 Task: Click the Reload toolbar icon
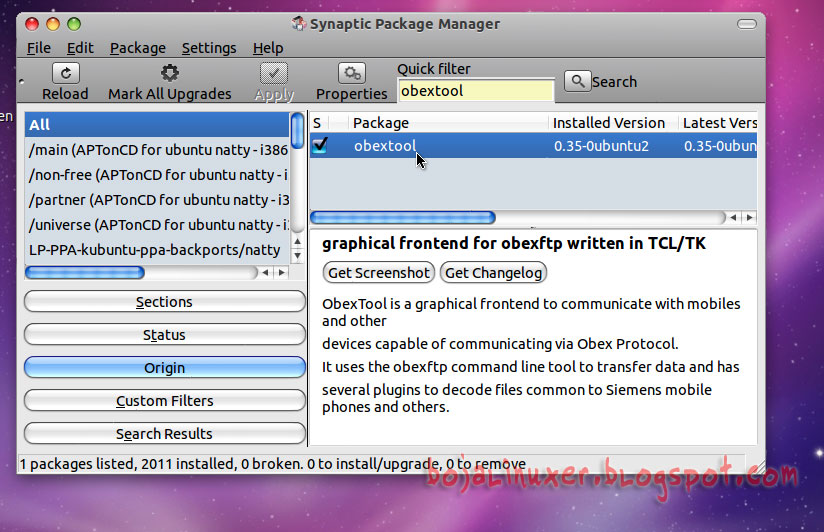tap(66, 73)
